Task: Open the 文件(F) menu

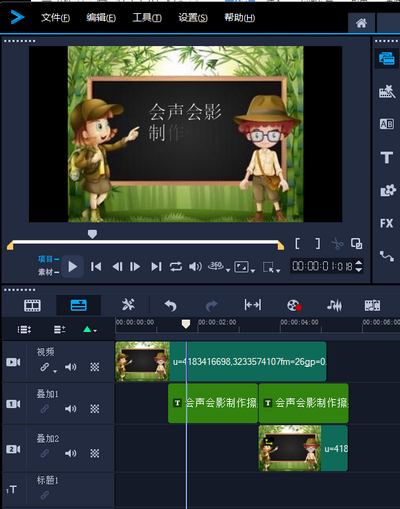Action: pos(55,17)
